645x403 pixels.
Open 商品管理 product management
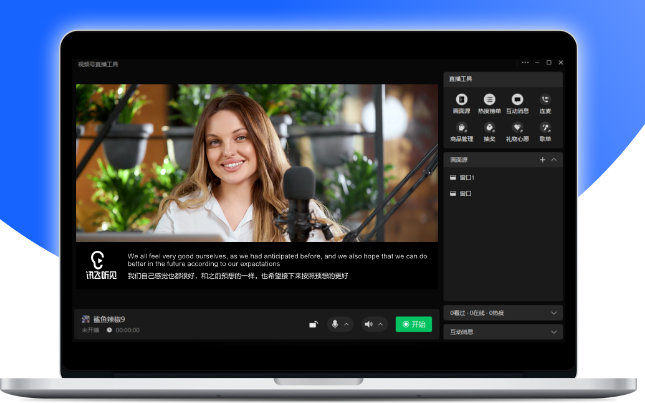(x=461, y=129)
